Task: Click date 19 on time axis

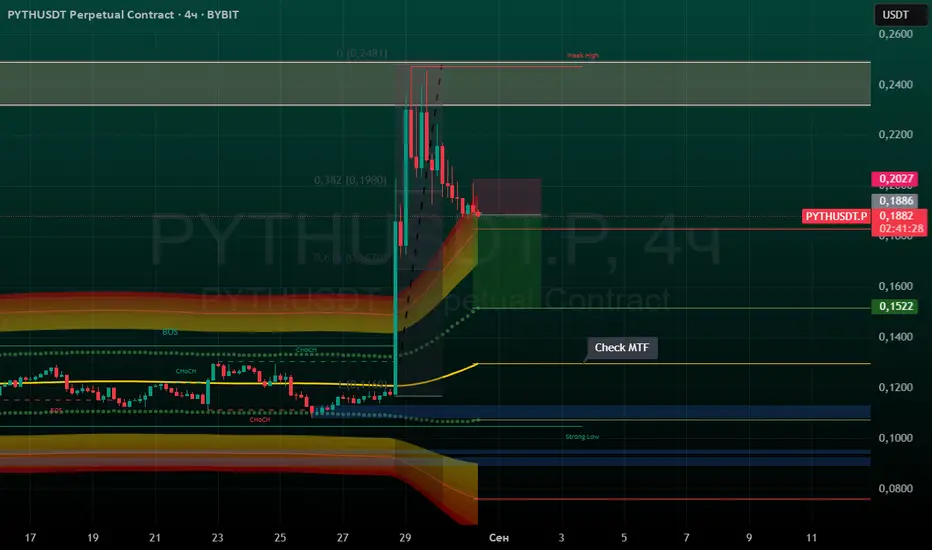Action: point(93,538)
